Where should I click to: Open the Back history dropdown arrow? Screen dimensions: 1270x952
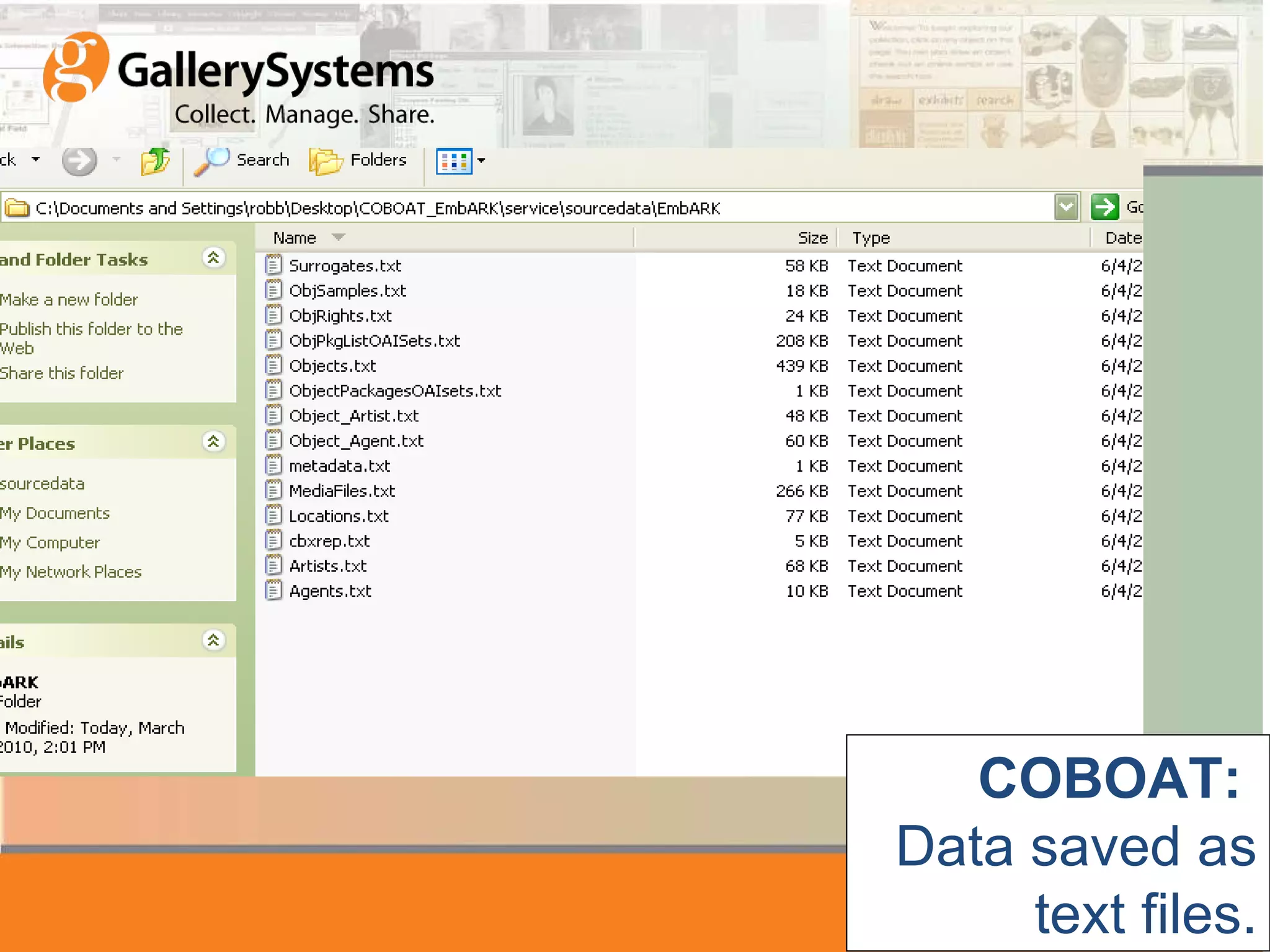point(36,160)
